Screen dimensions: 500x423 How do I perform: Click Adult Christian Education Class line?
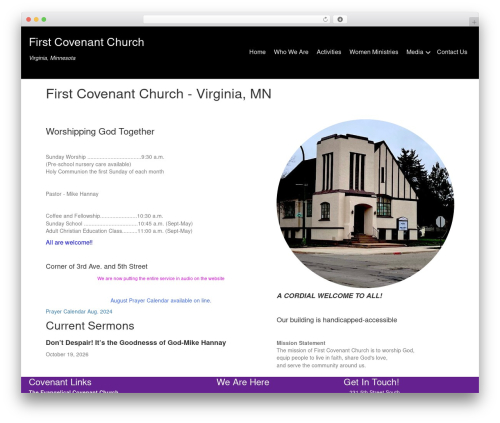(119, 231)
